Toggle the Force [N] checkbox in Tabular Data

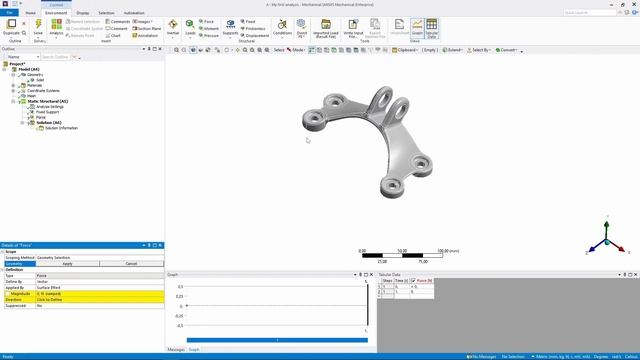coord(413,280)
